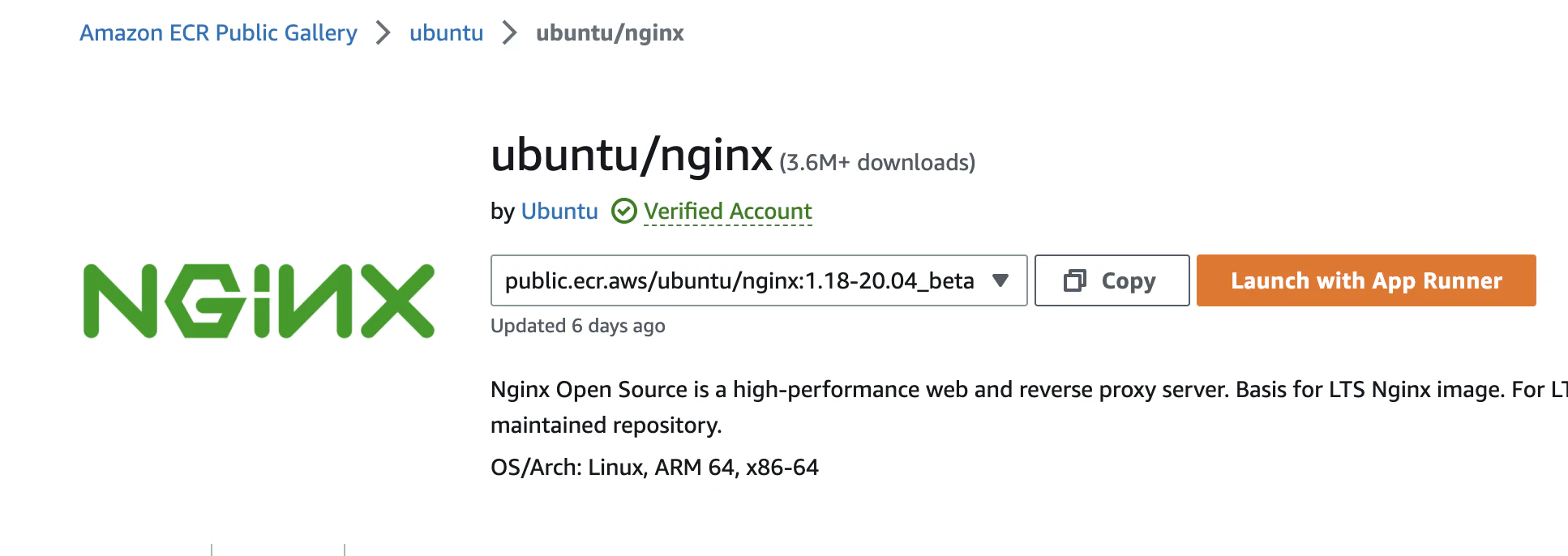Expand the image tag dropdown arrow
This screenshot has height=556, width=1568.
(x=1000, y=280)
